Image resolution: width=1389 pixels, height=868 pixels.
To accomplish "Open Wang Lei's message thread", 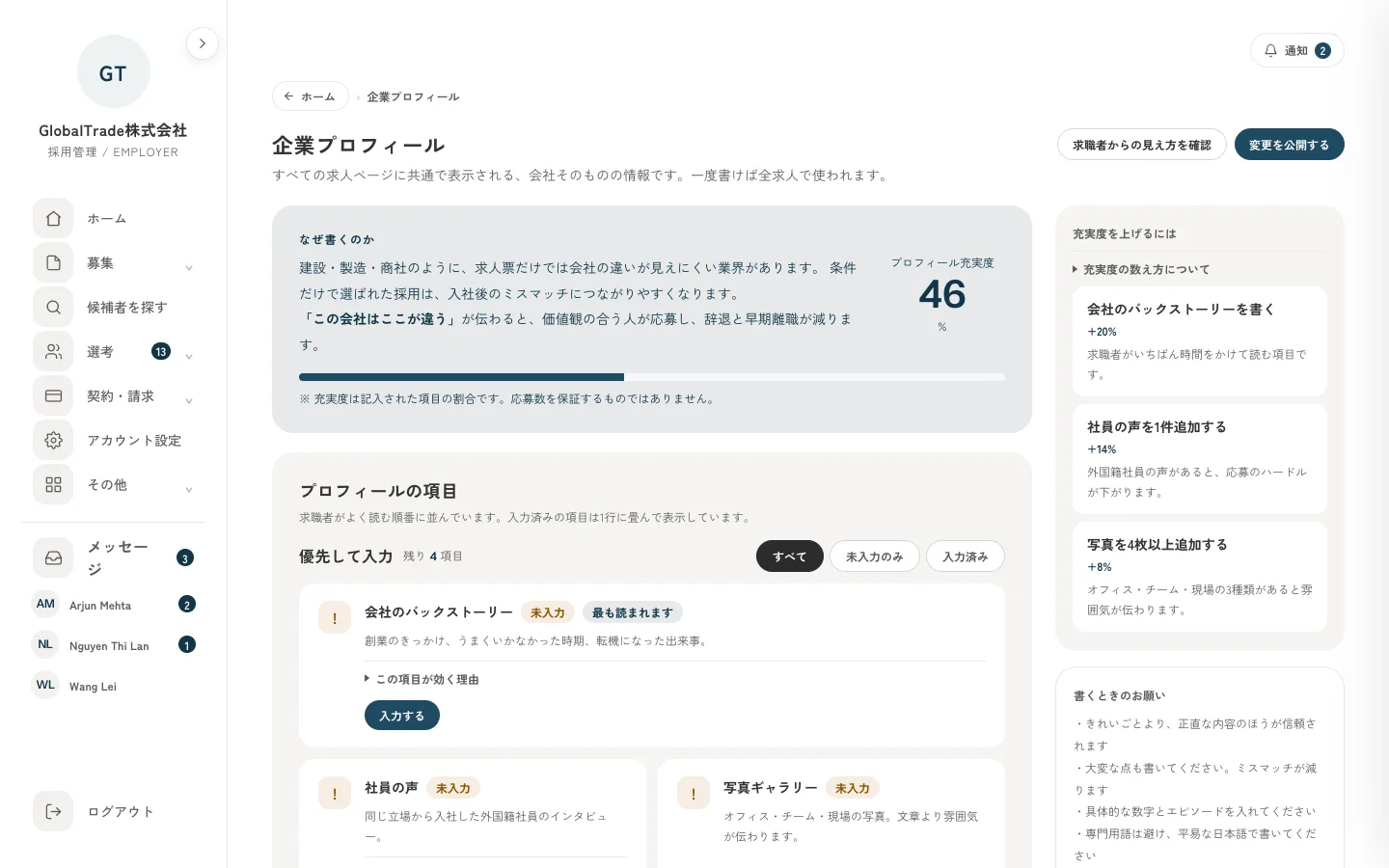I will pyautogui.click(x=115, y=686).
